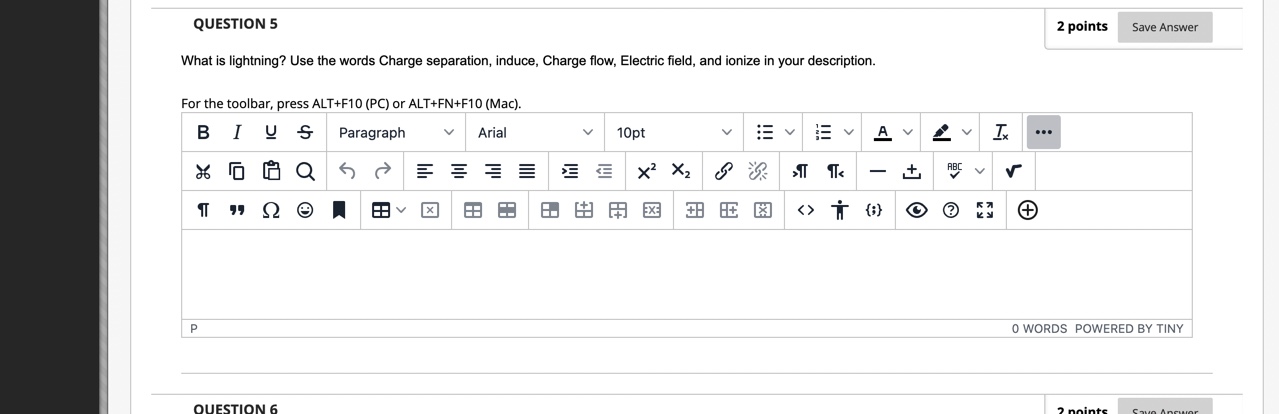Open the math equation editor
The image size is (1279, 414).
[1013, 172]
